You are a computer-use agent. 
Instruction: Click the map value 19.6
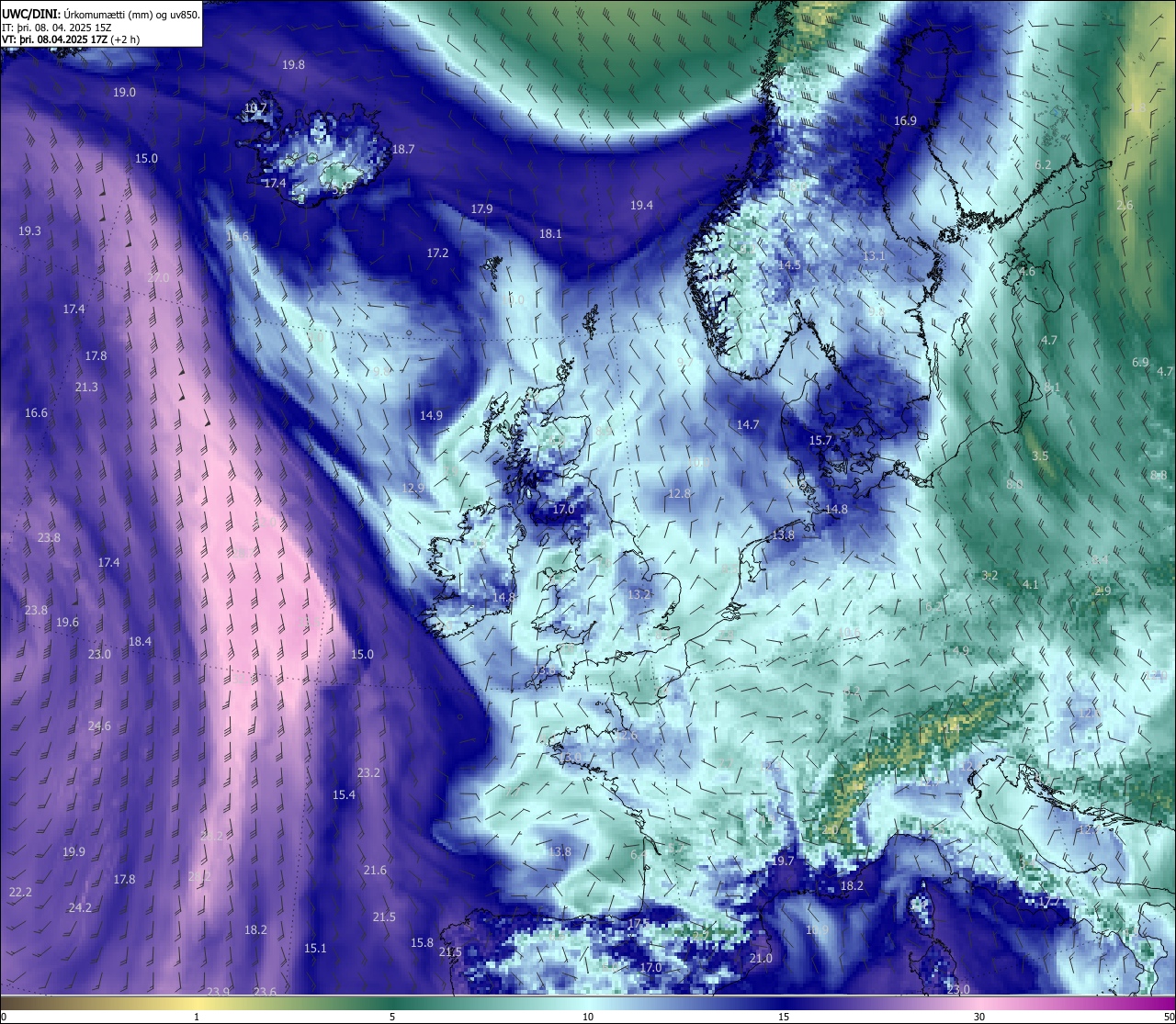click(x=67, y=622)
